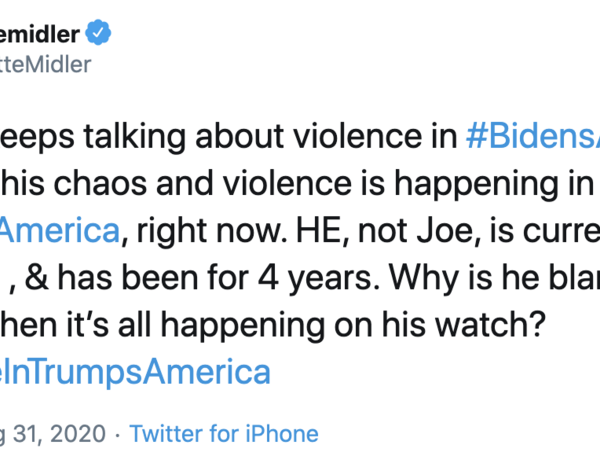600x456 pixels.
Task: Click the words "is happening in"
Action: [482, 185]
